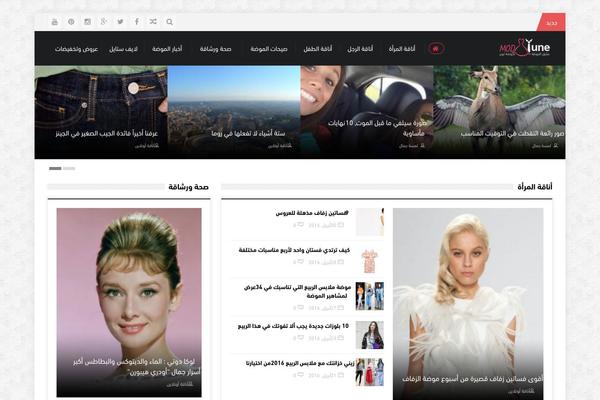Open the car selfie slider article

click(x=367, y=112)
